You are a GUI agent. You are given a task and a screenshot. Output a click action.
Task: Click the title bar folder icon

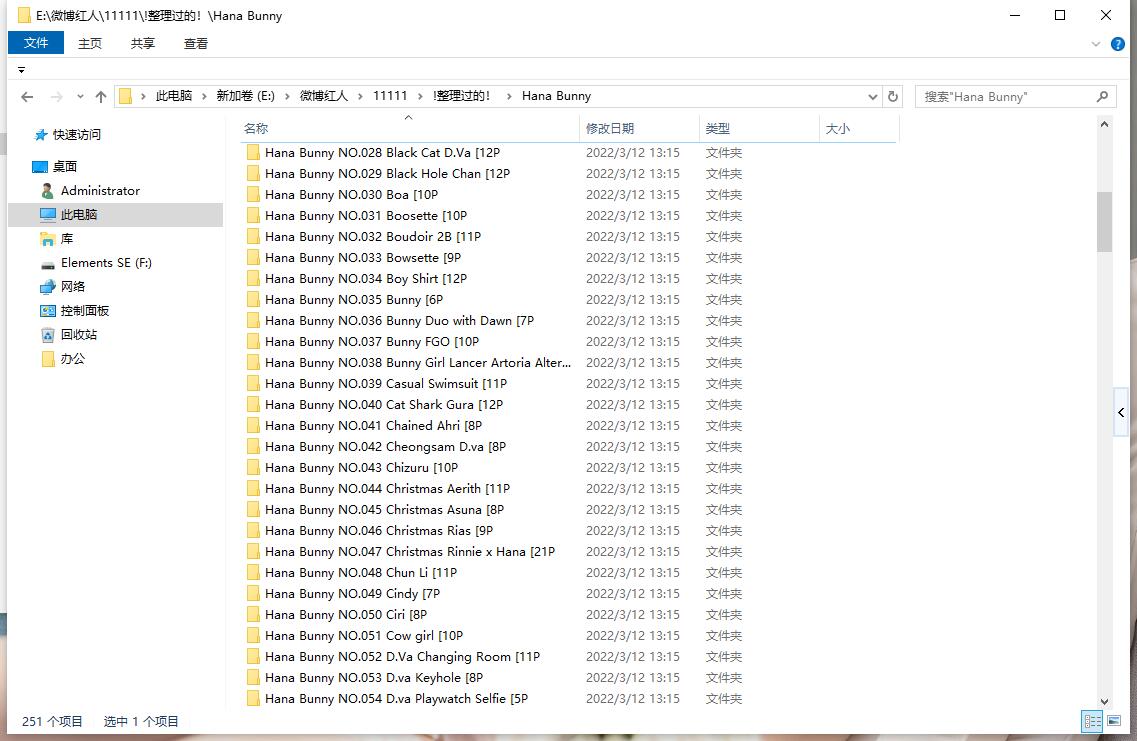click(x=24, y=15)
